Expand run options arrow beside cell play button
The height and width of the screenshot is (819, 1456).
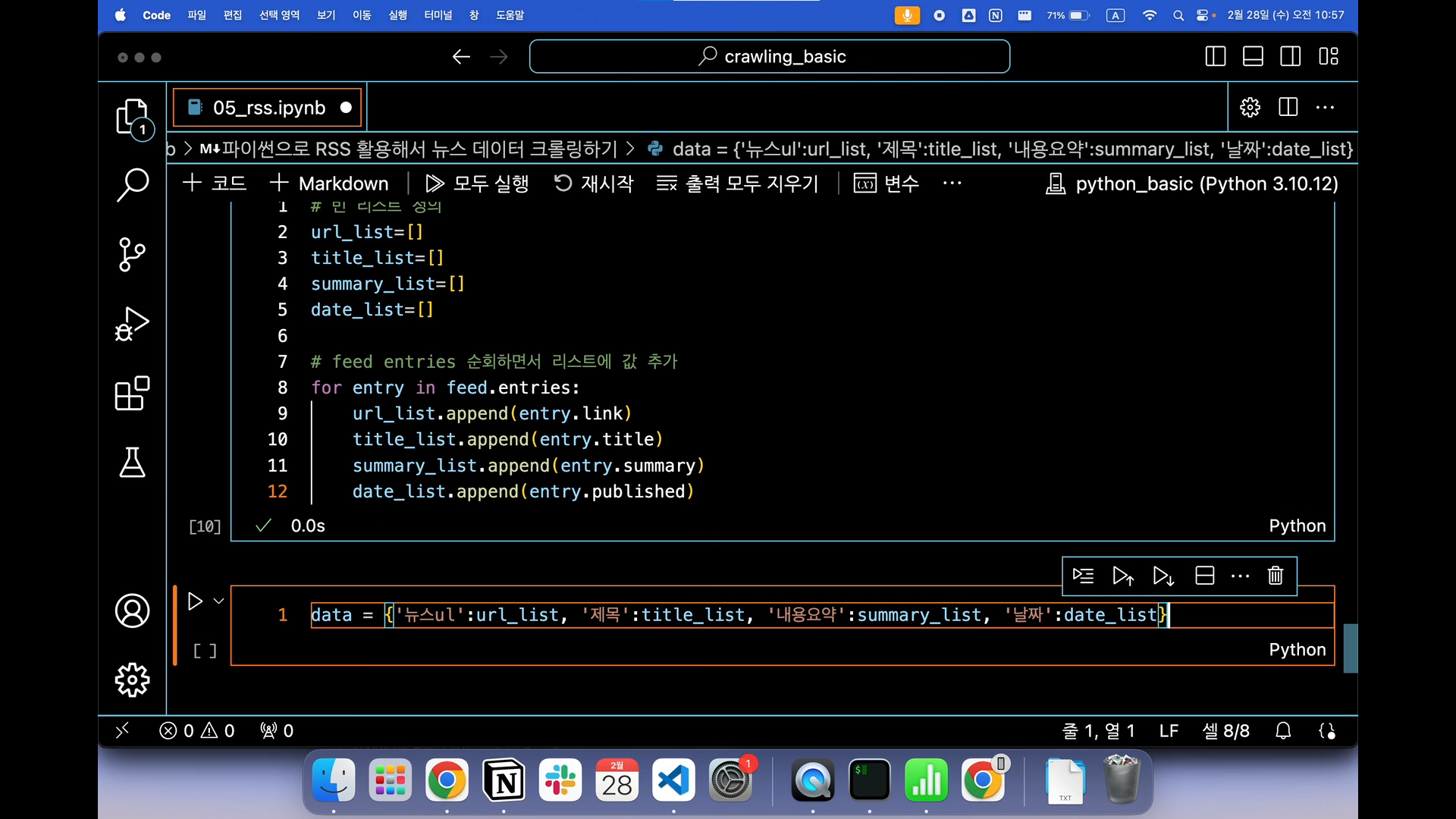[x=219, y=601]
